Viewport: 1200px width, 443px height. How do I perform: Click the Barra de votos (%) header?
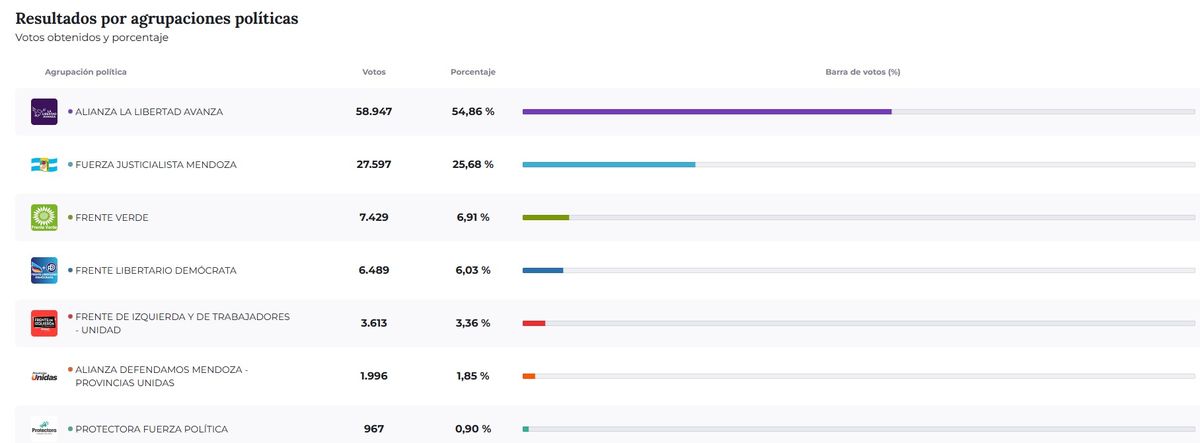862,72
